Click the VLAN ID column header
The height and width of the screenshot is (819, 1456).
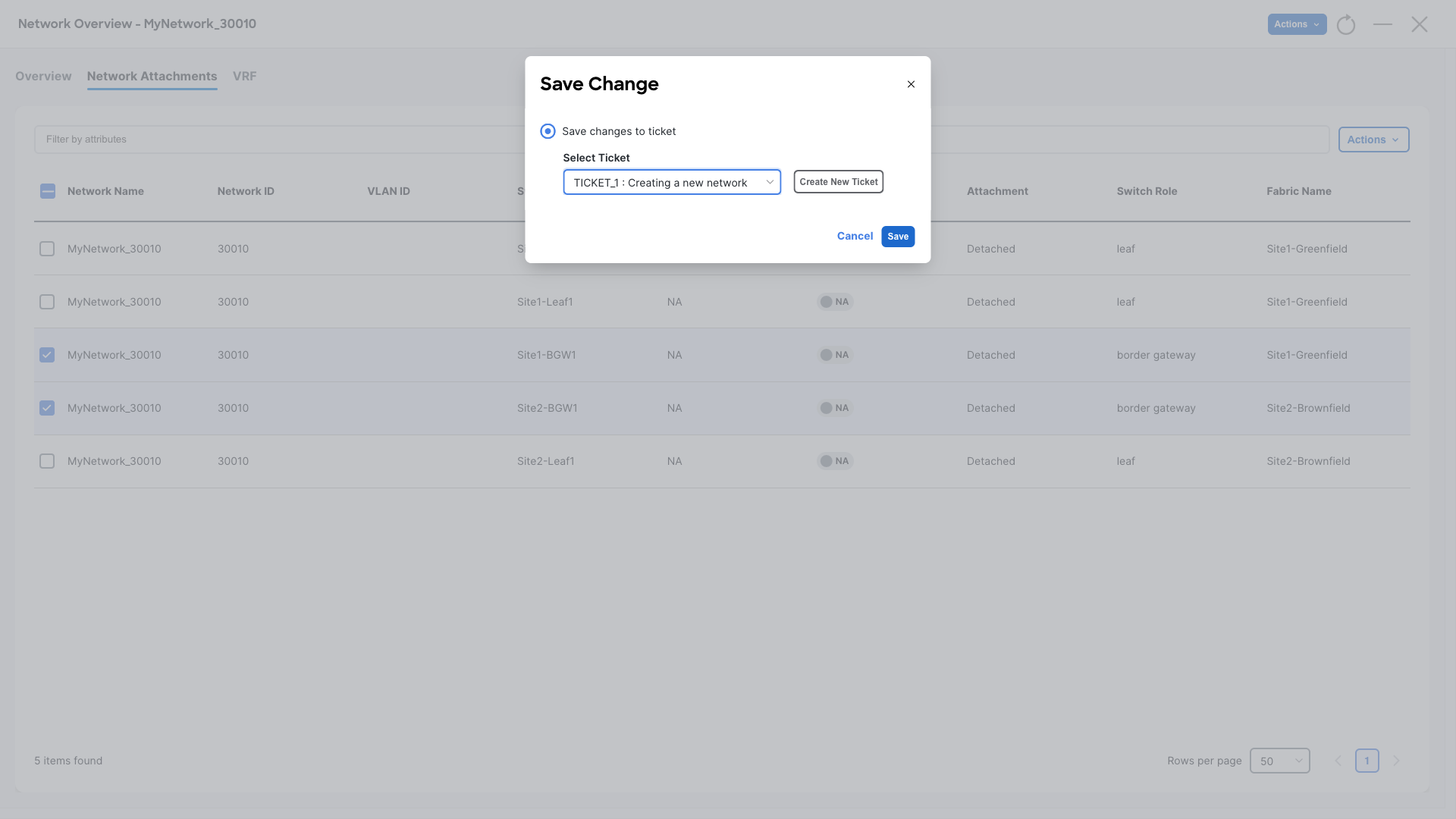pyautogui.click(x=388, y=191)
